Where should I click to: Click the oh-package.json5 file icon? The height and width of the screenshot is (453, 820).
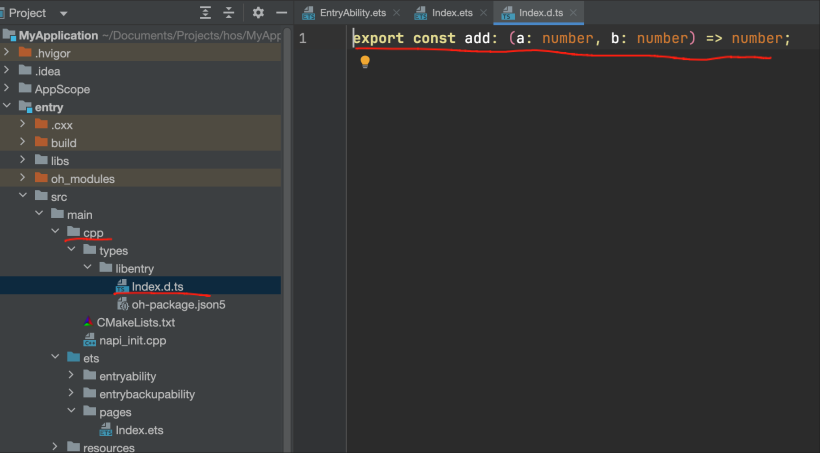[x=121, y=304]
